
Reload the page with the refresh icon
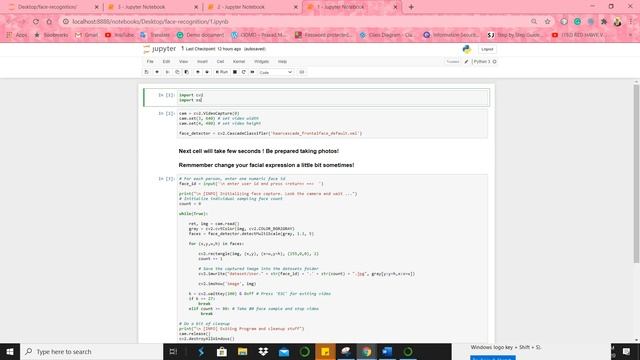[x=36, y=22]
